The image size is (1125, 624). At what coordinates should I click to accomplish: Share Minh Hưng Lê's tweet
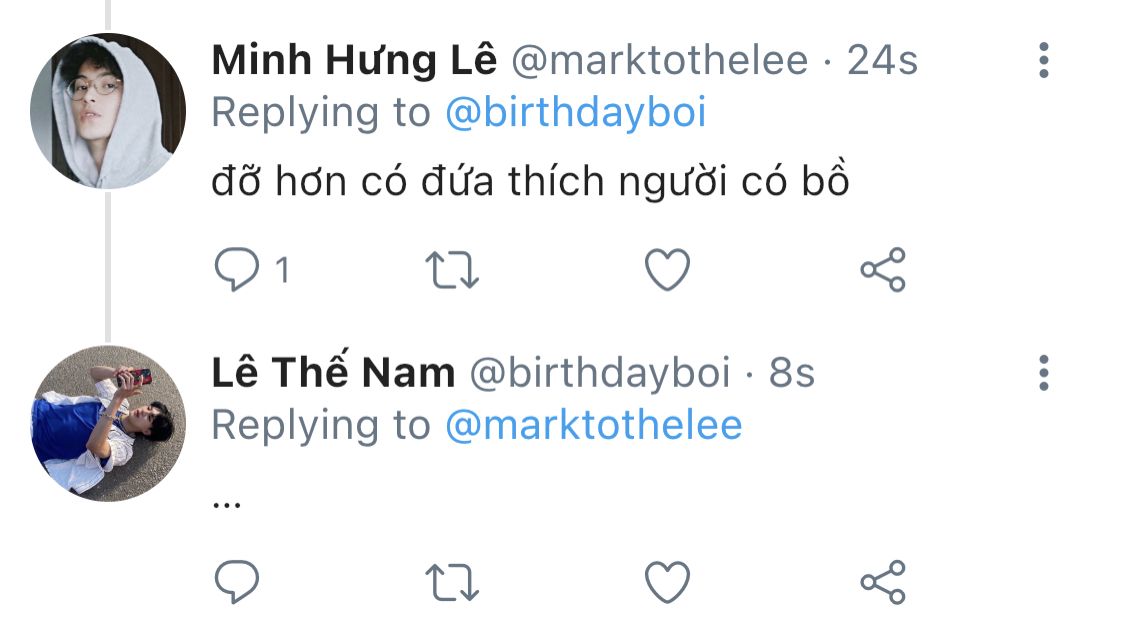pos(883,270)
